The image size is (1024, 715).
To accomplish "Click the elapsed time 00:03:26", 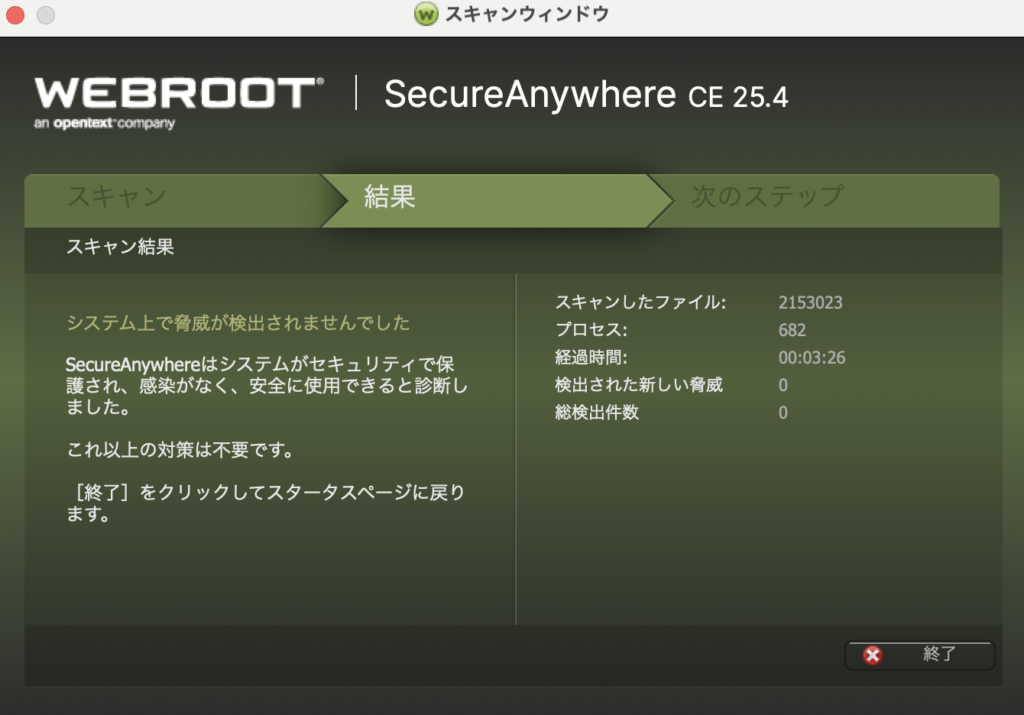I will click(811, 357).
